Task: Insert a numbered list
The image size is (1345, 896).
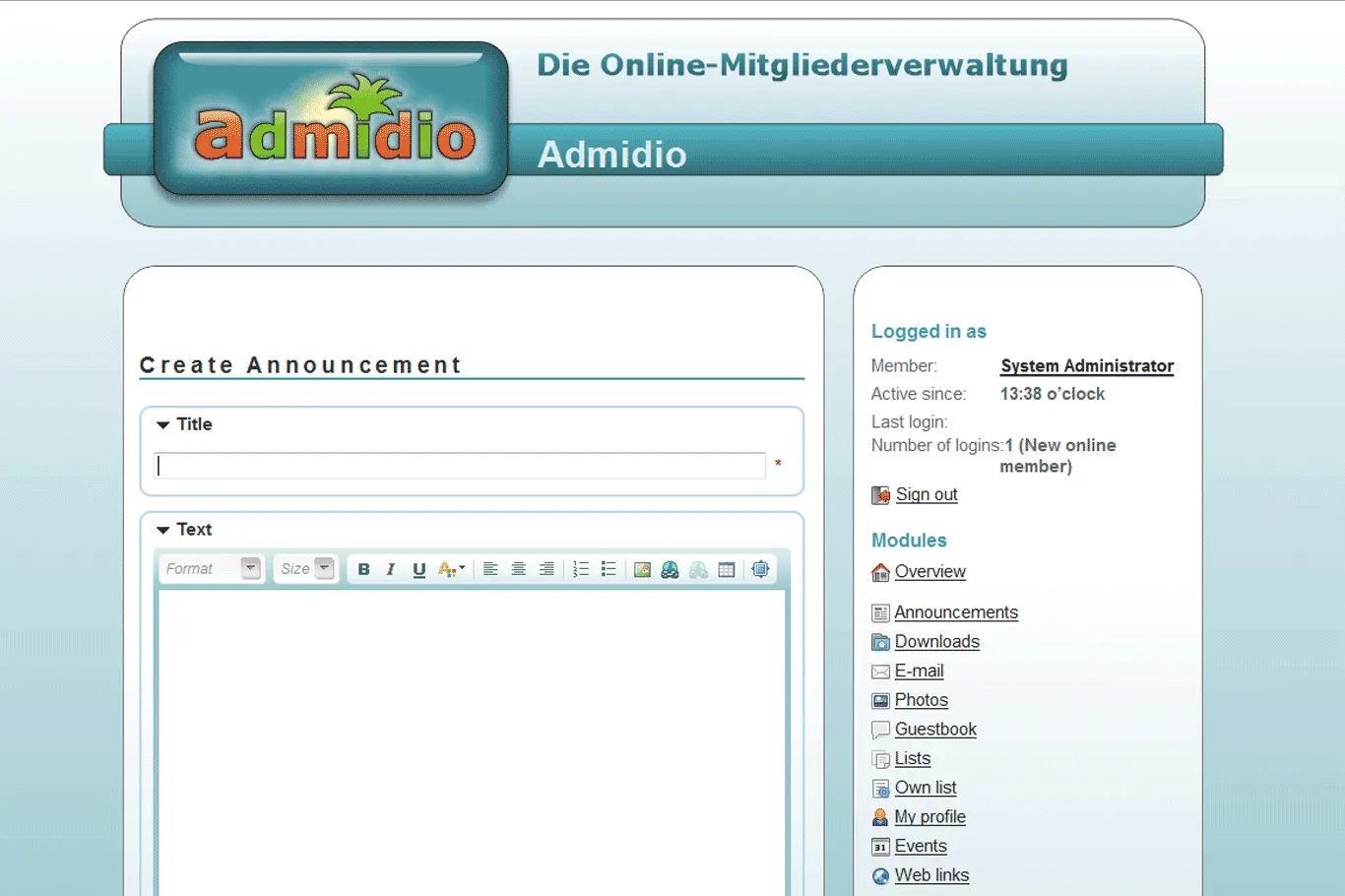Action: (x=581, y=569)
